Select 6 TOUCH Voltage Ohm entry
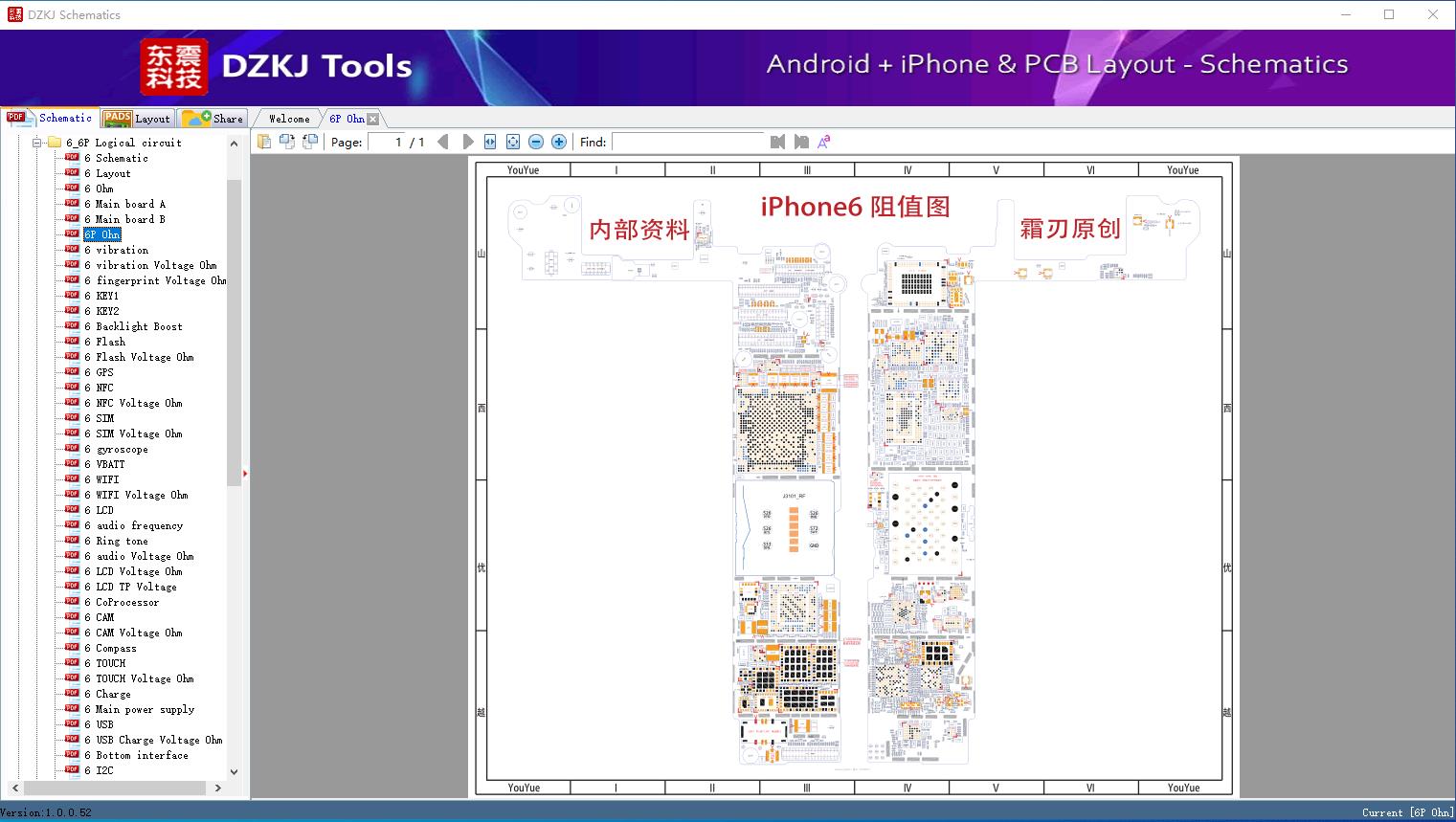 [x=139, y=678]
